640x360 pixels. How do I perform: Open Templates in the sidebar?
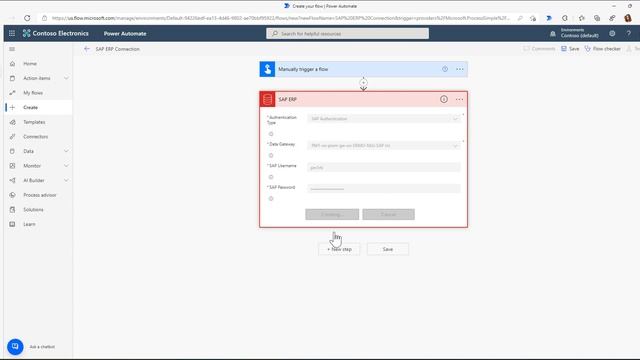34,122
